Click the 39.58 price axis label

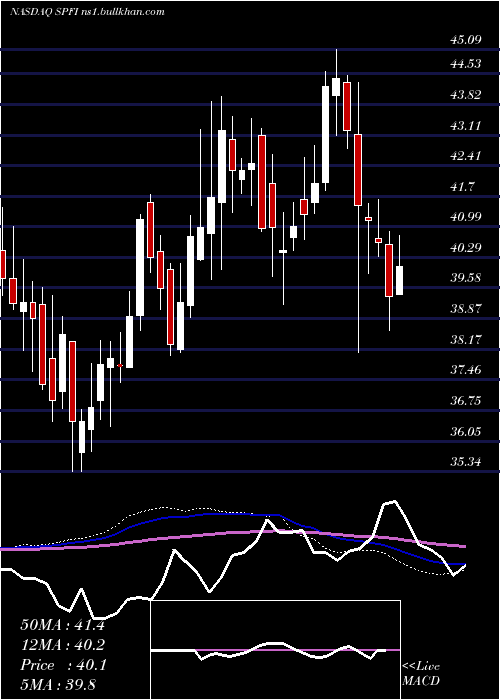[x=466, y=279]
